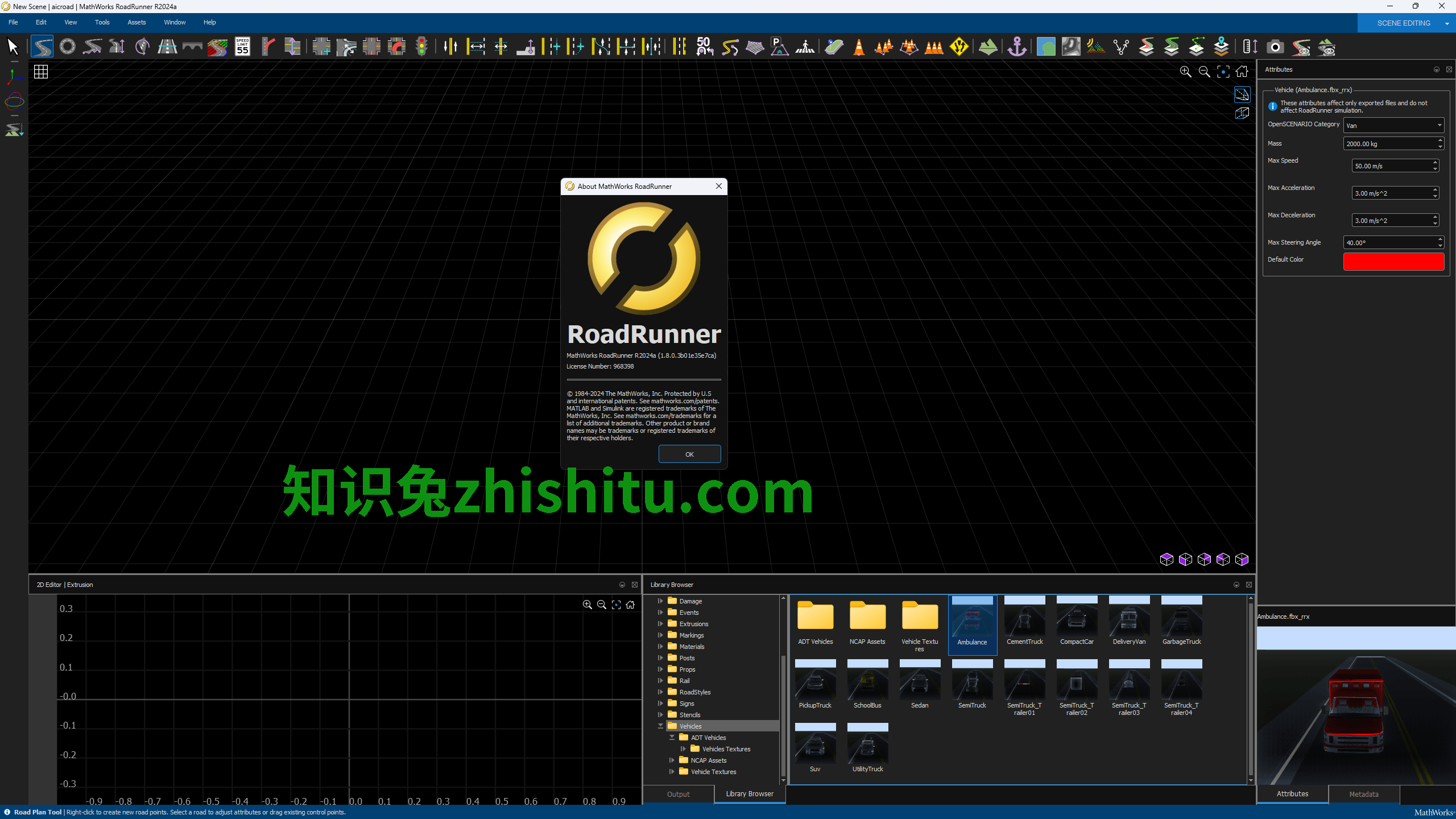Increase the Mass value stepper

point(1440,140)
